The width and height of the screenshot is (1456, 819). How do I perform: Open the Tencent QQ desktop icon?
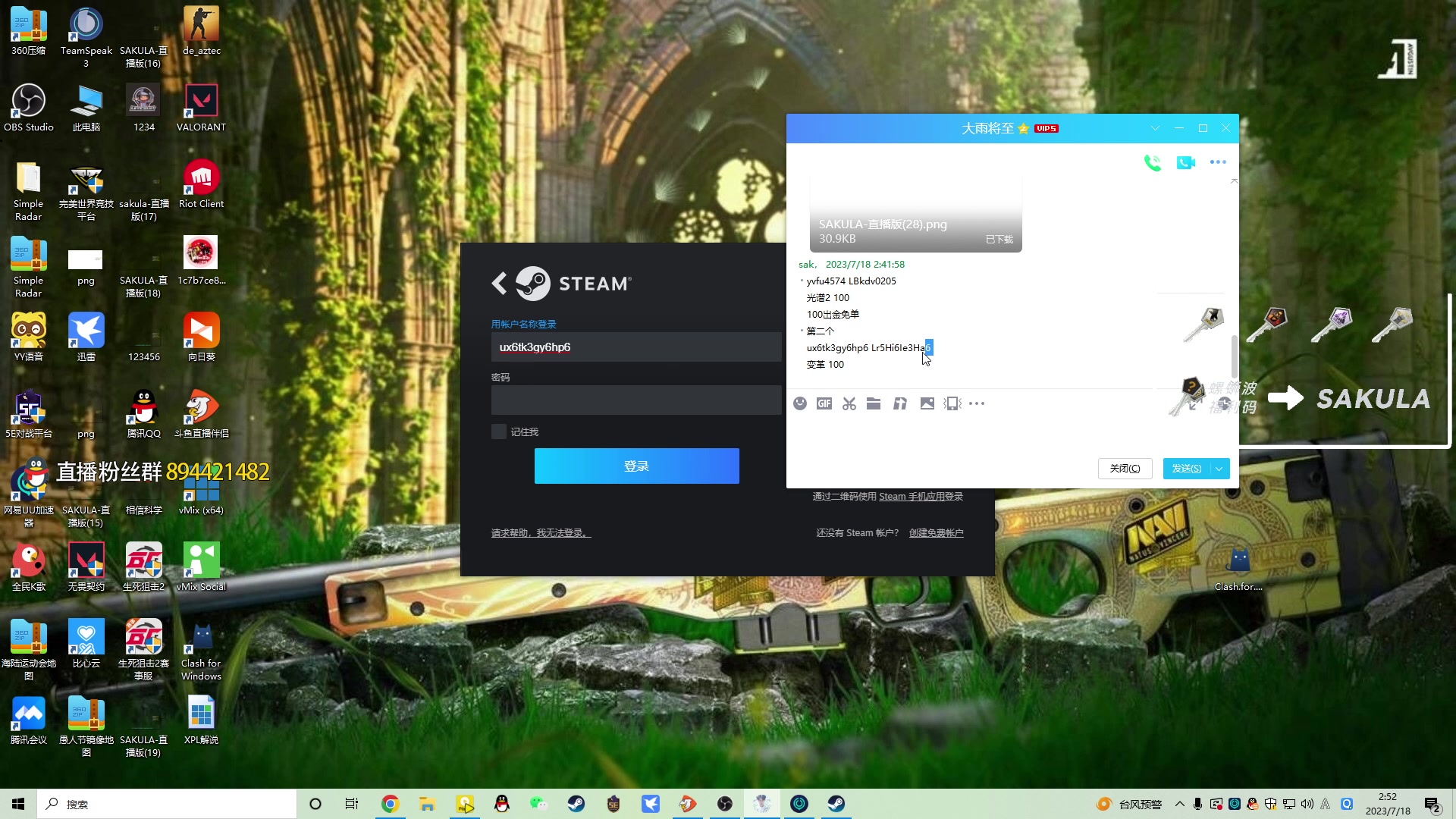click(143, 414)
